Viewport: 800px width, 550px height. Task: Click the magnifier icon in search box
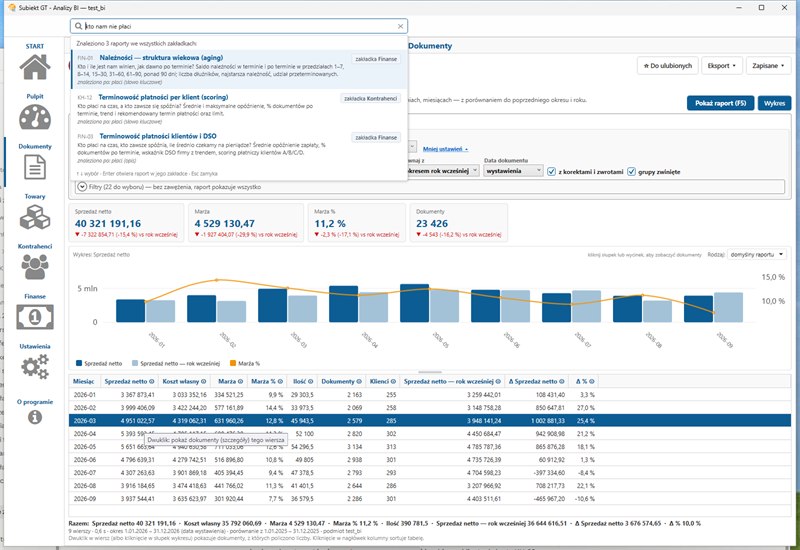pos(78,26)
